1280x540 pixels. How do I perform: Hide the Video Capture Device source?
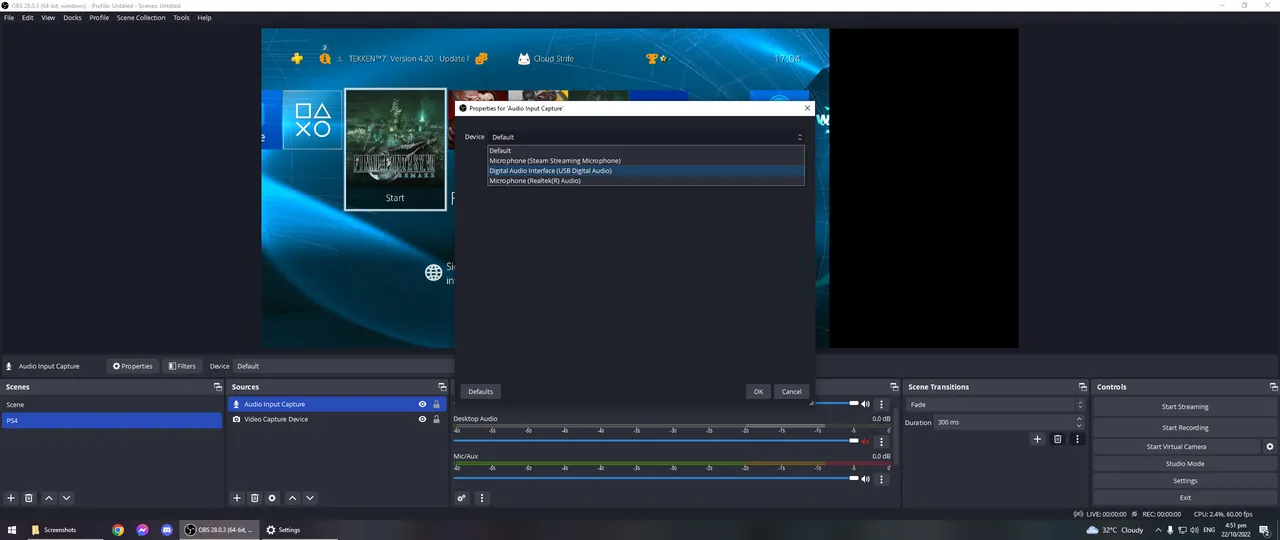click(x=422, y=419)
